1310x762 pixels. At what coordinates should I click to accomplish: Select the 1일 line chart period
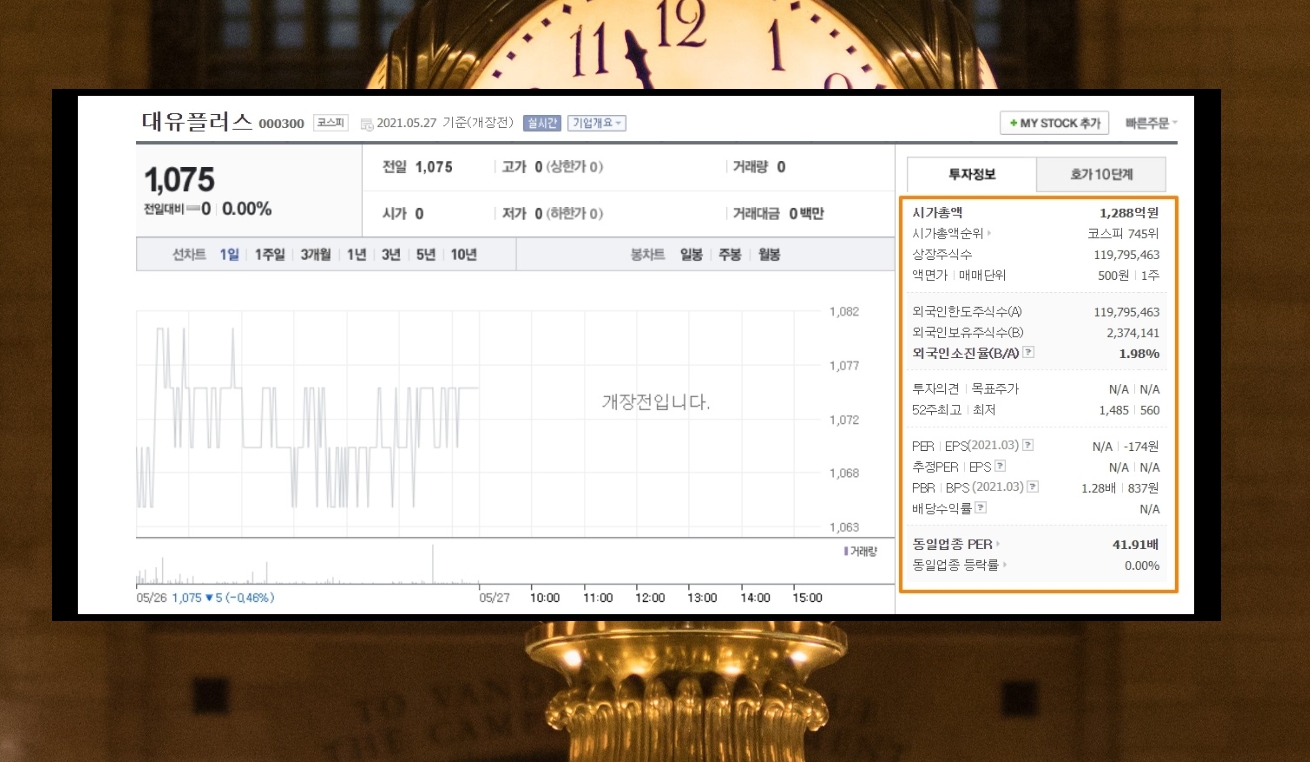coord(229,255)
